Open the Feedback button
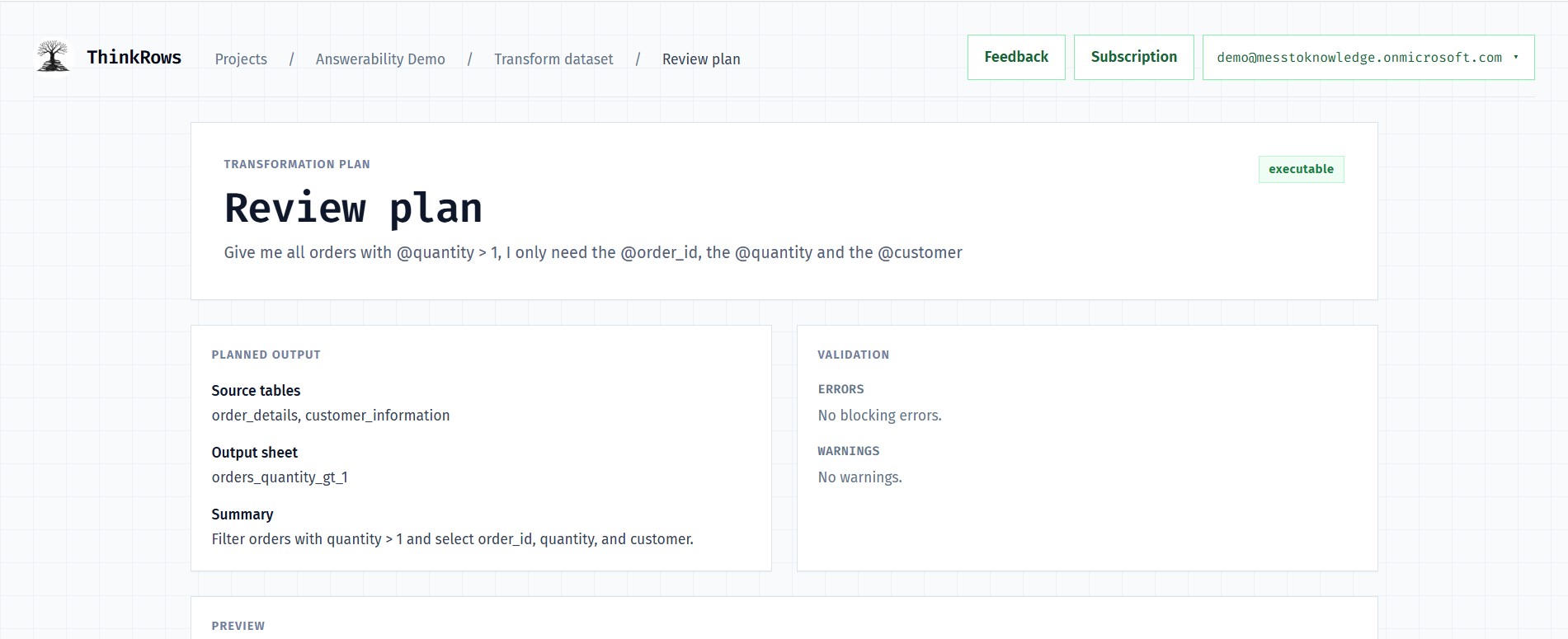 (x=1016, y=57)
